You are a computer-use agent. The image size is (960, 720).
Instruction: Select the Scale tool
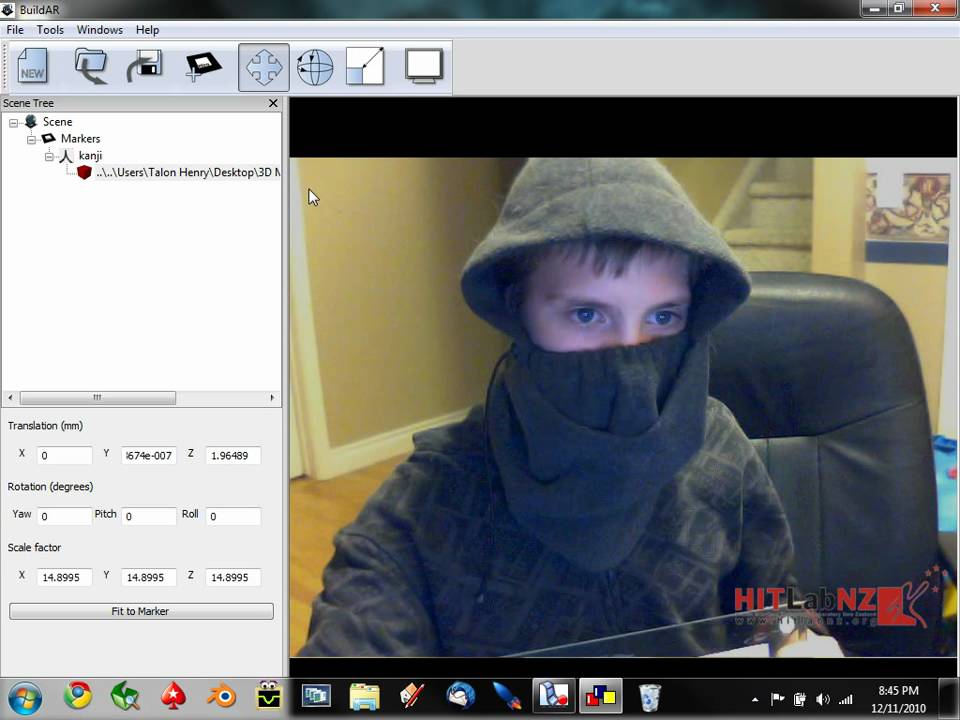(x=366, y=66)
